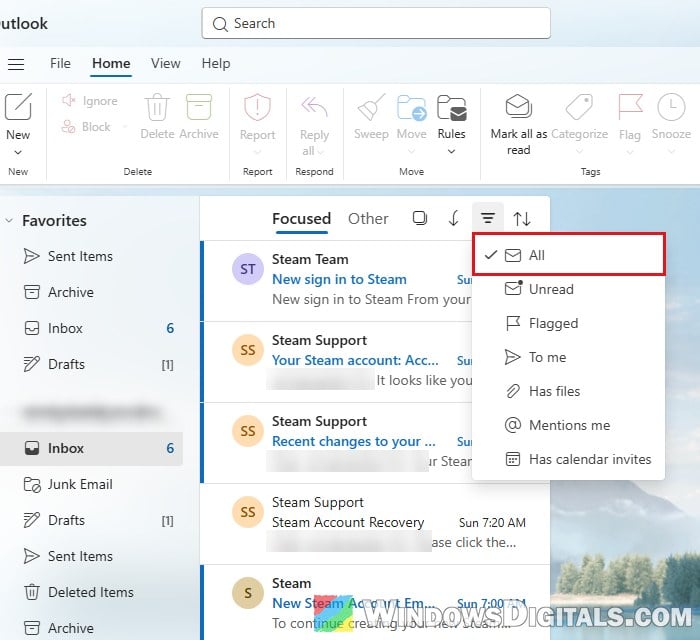700x640 pixels.
Task: Click the New mail compose icon
Action: point(18,107)
